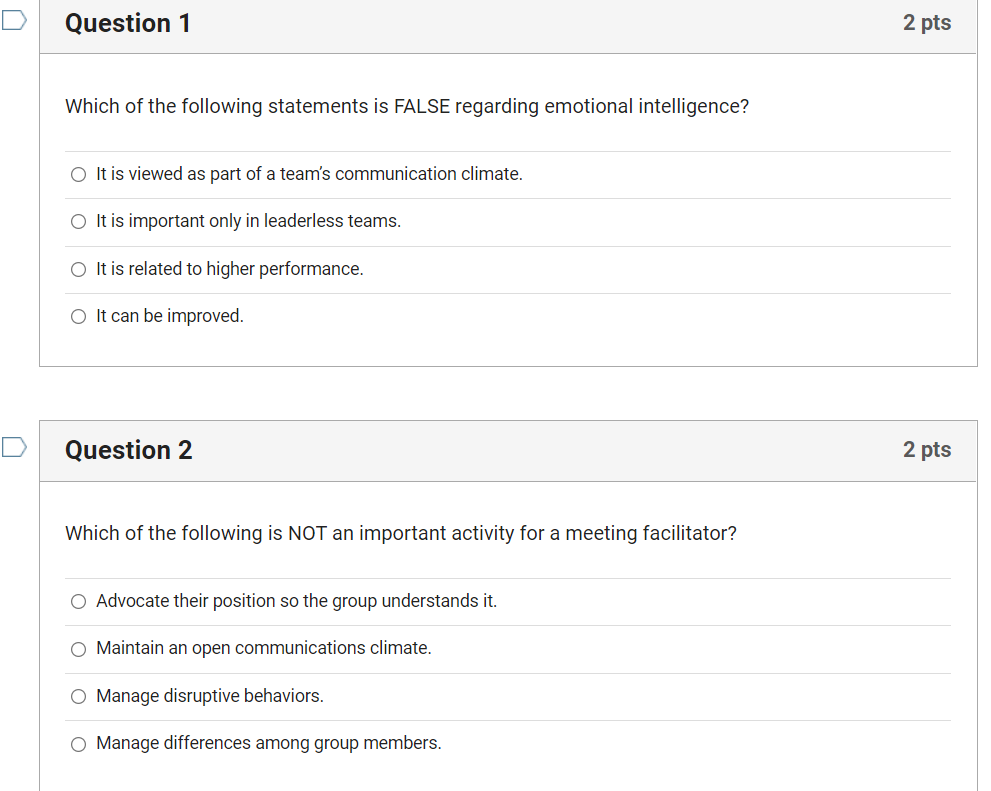Image resolution: width=991 pixels, height=791 pixels.
Task: Select the communication climate answer in Question 1
Action: click(x=78, y=174)
